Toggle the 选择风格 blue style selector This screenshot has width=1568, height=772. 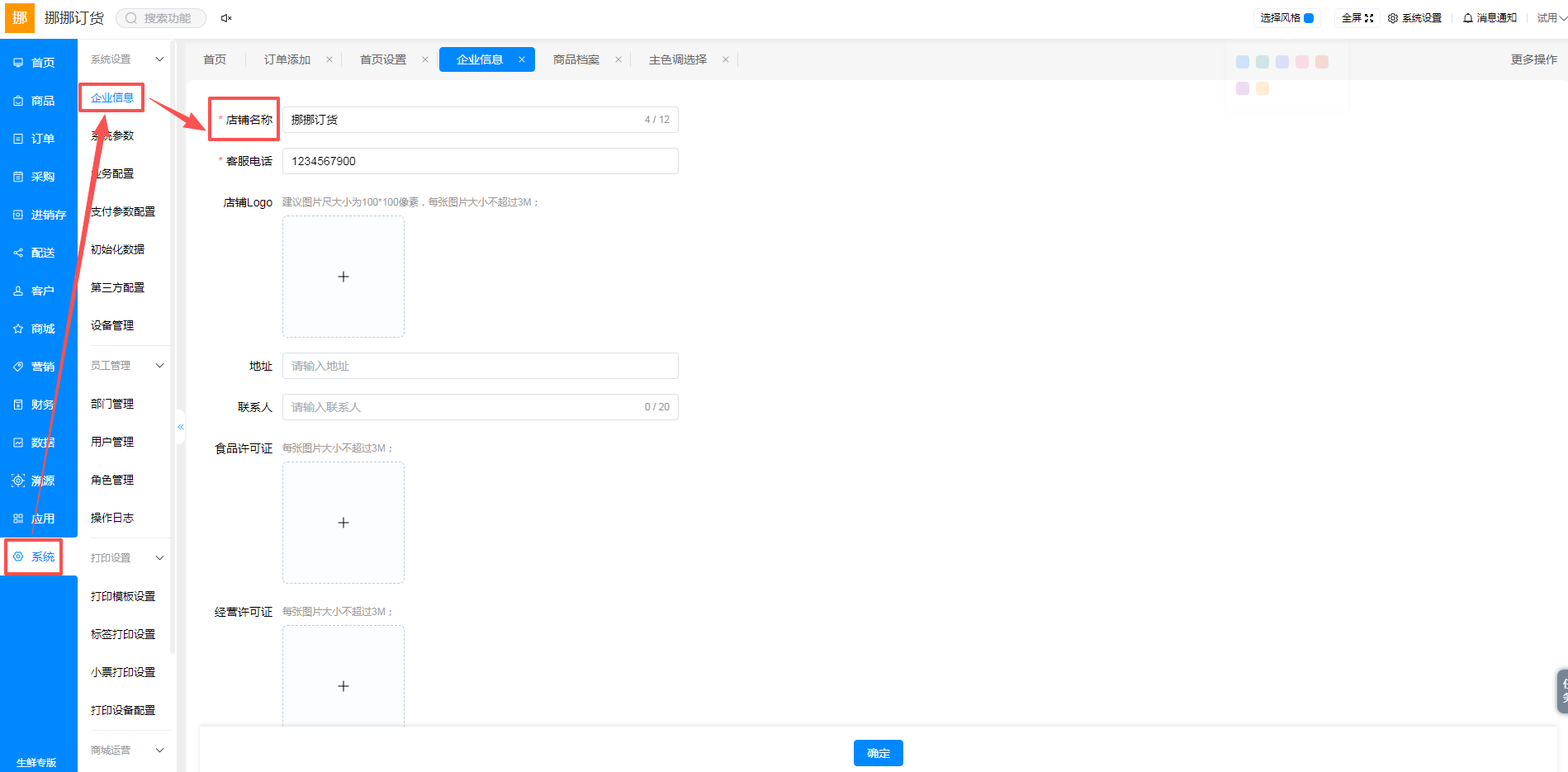[x=1309, y=17]
